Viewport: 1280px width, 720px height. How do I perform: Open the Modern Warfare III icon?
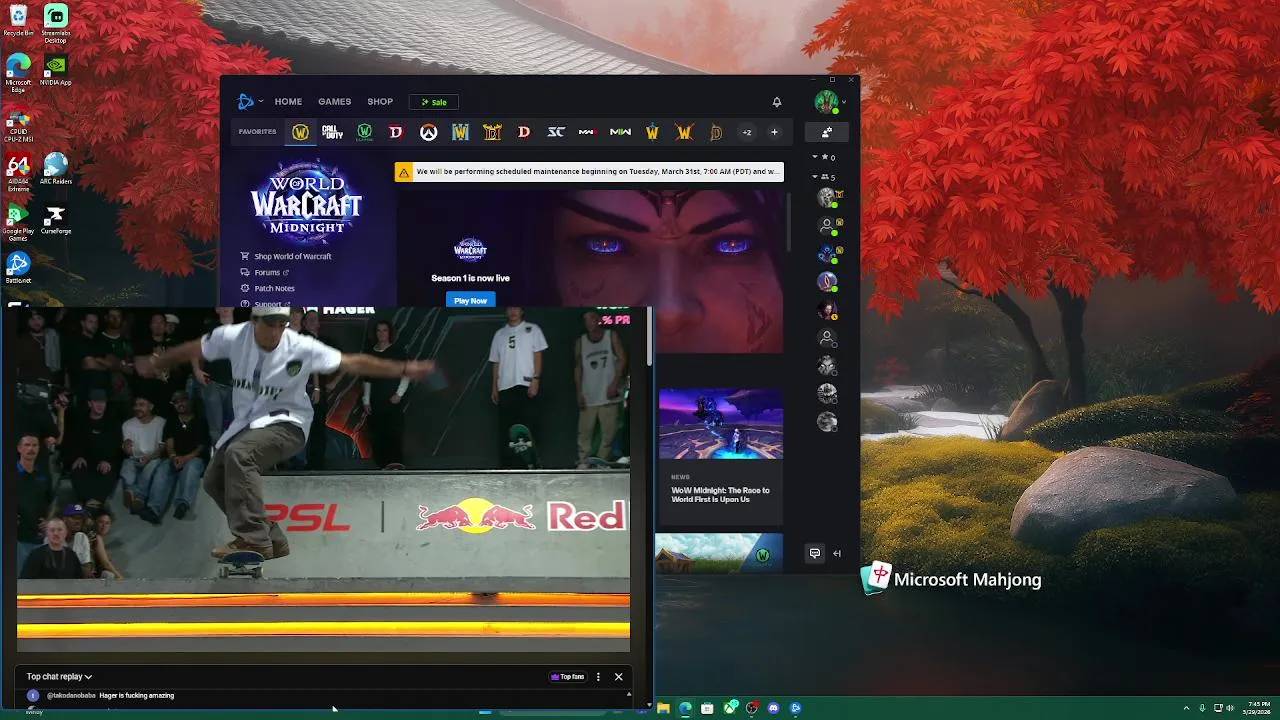(588, 132)
